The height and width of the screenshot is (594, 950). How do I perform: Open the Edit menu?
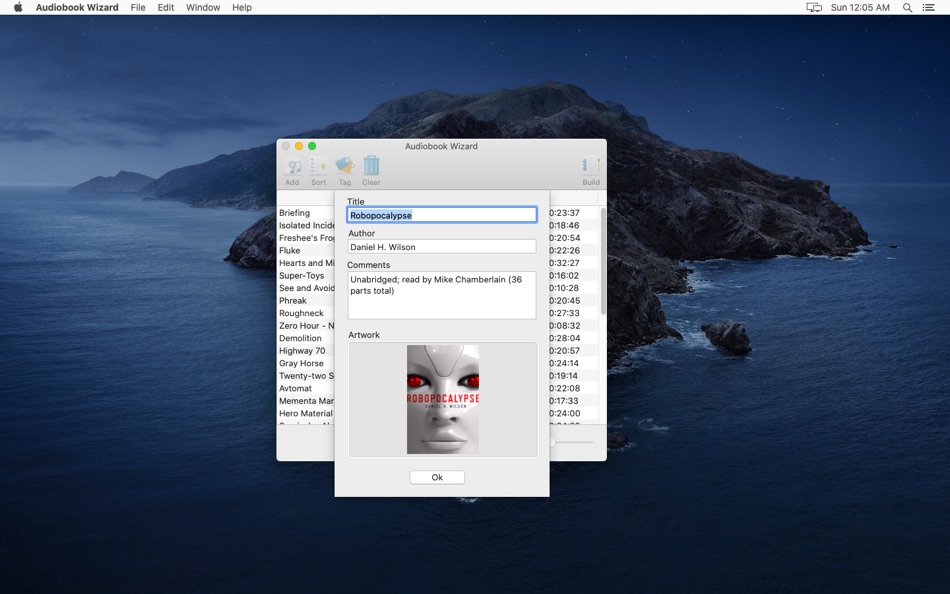(x=165, y=7)
